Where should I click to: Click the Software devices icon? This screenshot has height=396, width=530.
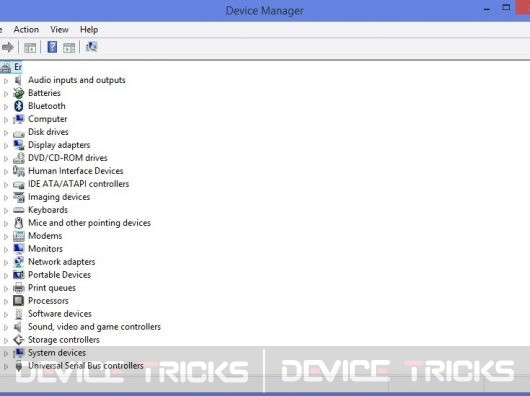pos(19,314)
